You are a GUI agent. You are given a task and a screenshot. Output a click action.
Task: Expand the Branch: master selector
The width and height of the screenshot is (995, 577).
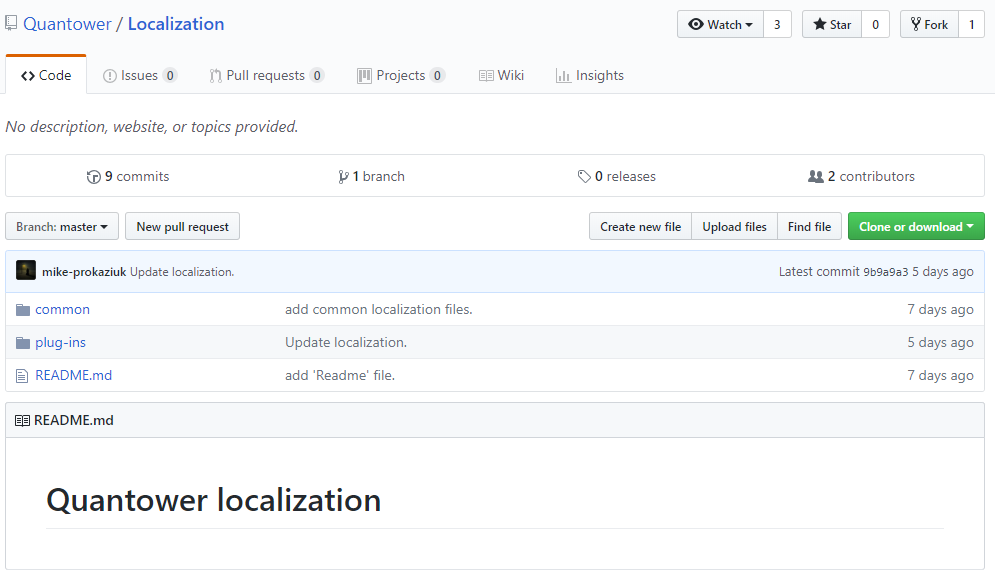(x=62, y=227)
